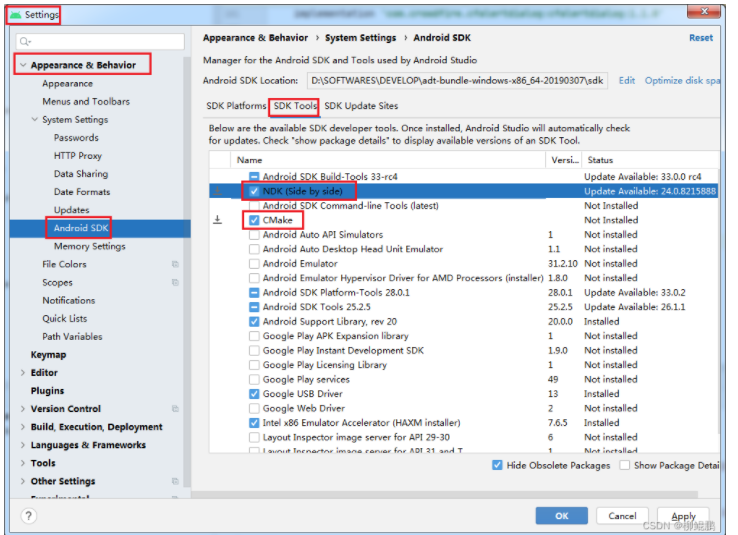The width and height of the screenshot is (738, 535).
Task: Select the SDK Tools tab
Action: tap(295, 106)
